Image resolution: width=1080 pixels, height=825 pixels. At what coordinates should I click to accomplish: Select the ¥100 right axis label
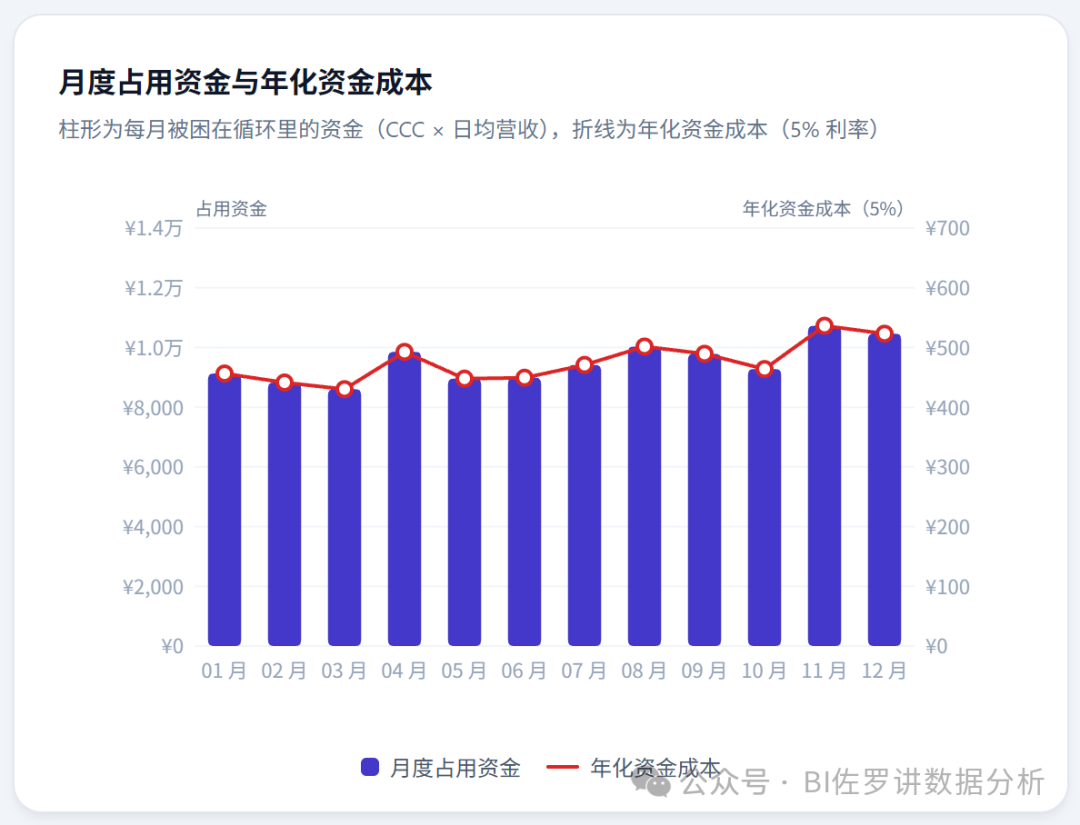(x=947, y=587)
